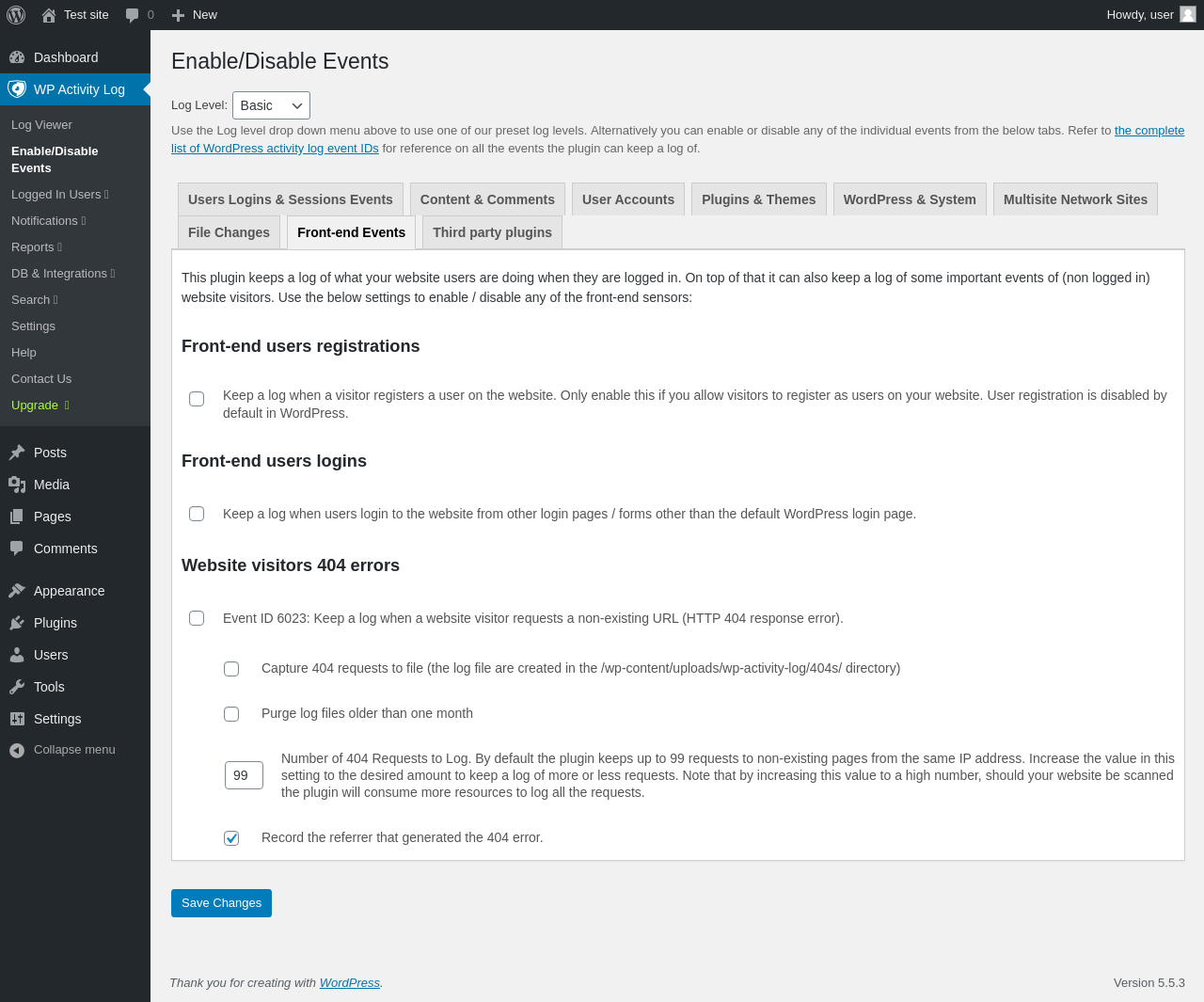Expand the Reports submenu item
Screen dimensions: 1204x1002
pyautogui.click(x=37, y=247)
